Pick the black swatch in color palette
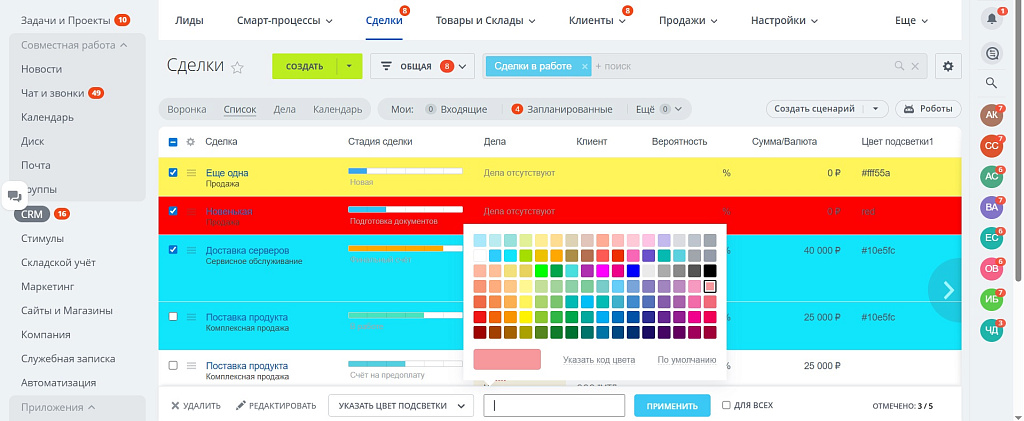 click(x=710, y=271)
